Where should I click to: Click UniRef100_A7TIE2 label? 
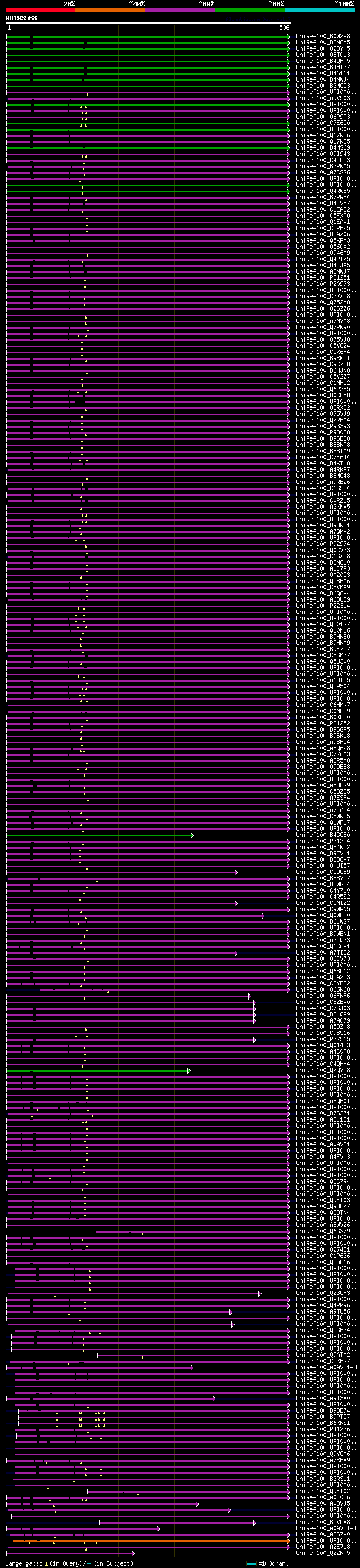pos(323,953)
